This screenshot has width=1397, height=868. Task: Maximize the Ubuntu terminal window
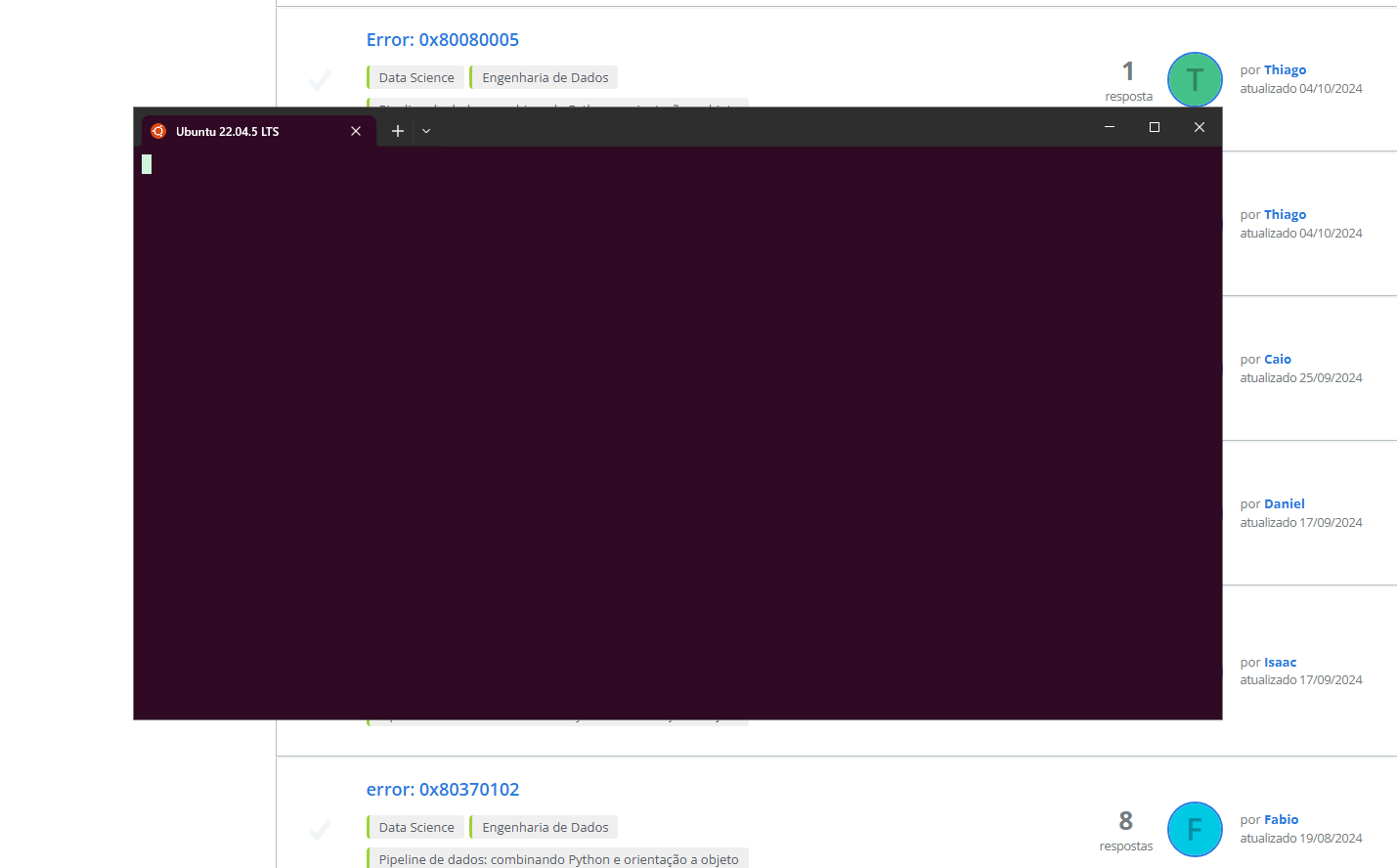pyautogui.click(x=1155, y=127)
